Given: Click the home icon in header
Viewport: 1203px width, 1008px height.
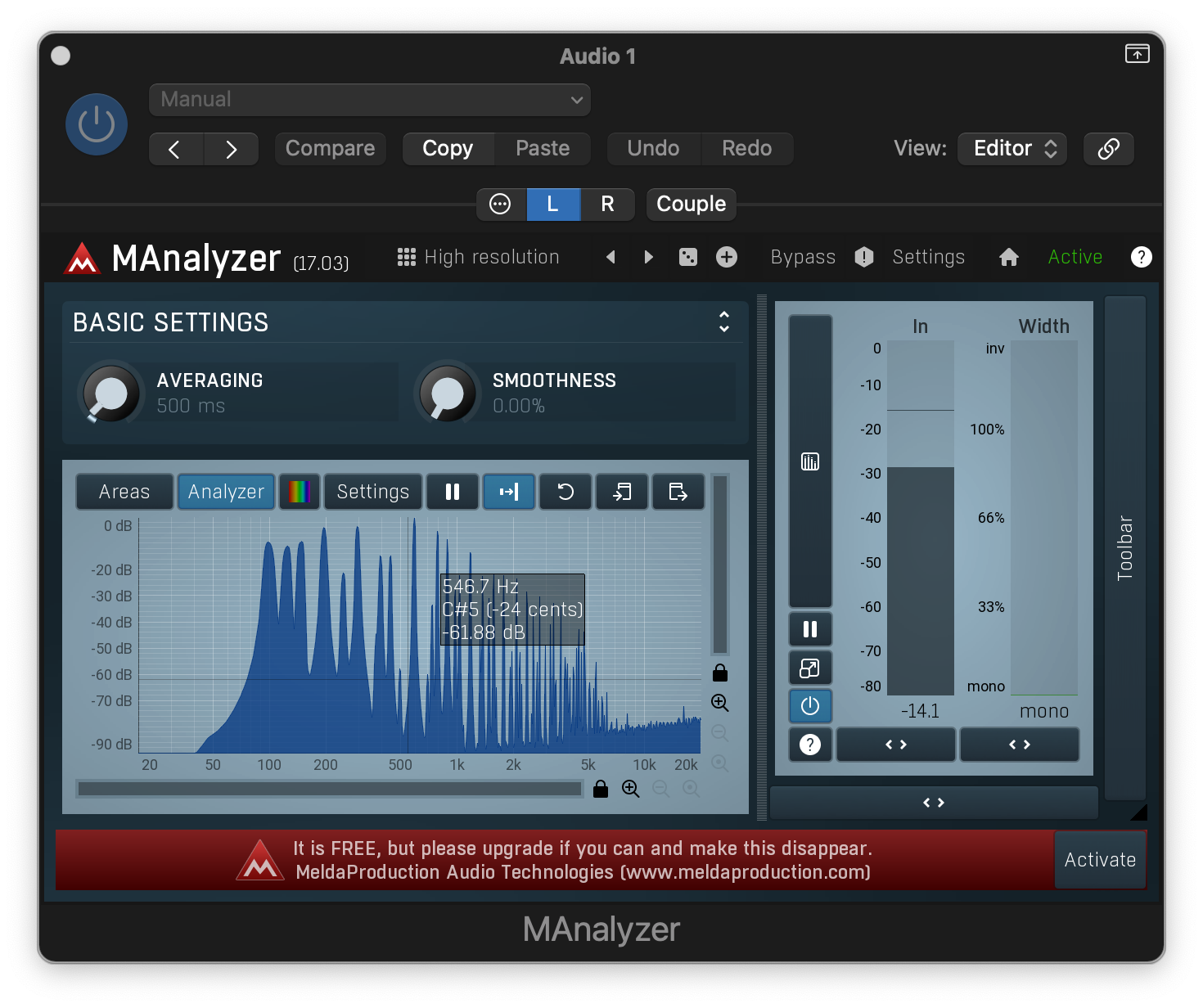Looking at the screenshot, I should (x=1008, y=257).
